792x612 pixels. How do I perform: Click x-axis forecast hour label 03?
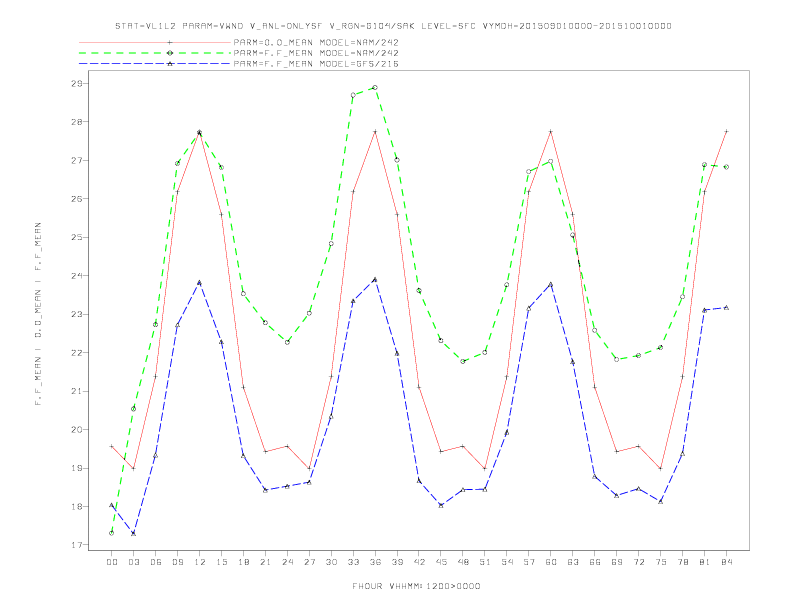[x=133, y=562]
